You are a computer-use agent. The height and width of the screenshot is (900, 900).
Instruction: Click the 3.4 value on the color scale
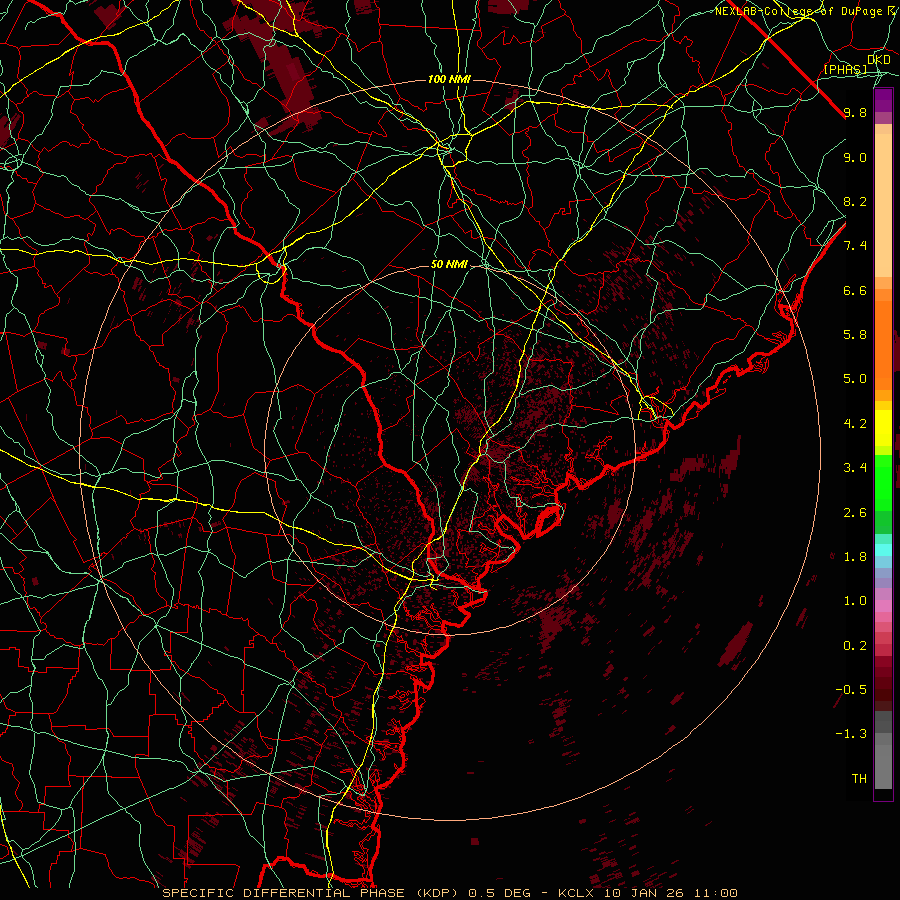point(855,468)
